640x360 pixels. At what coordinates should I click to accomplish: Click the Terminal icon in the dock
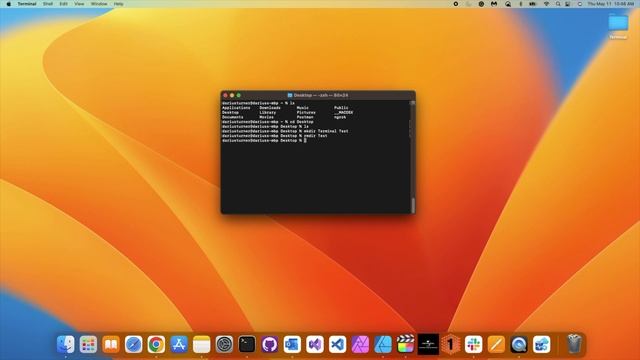[247, 344]
